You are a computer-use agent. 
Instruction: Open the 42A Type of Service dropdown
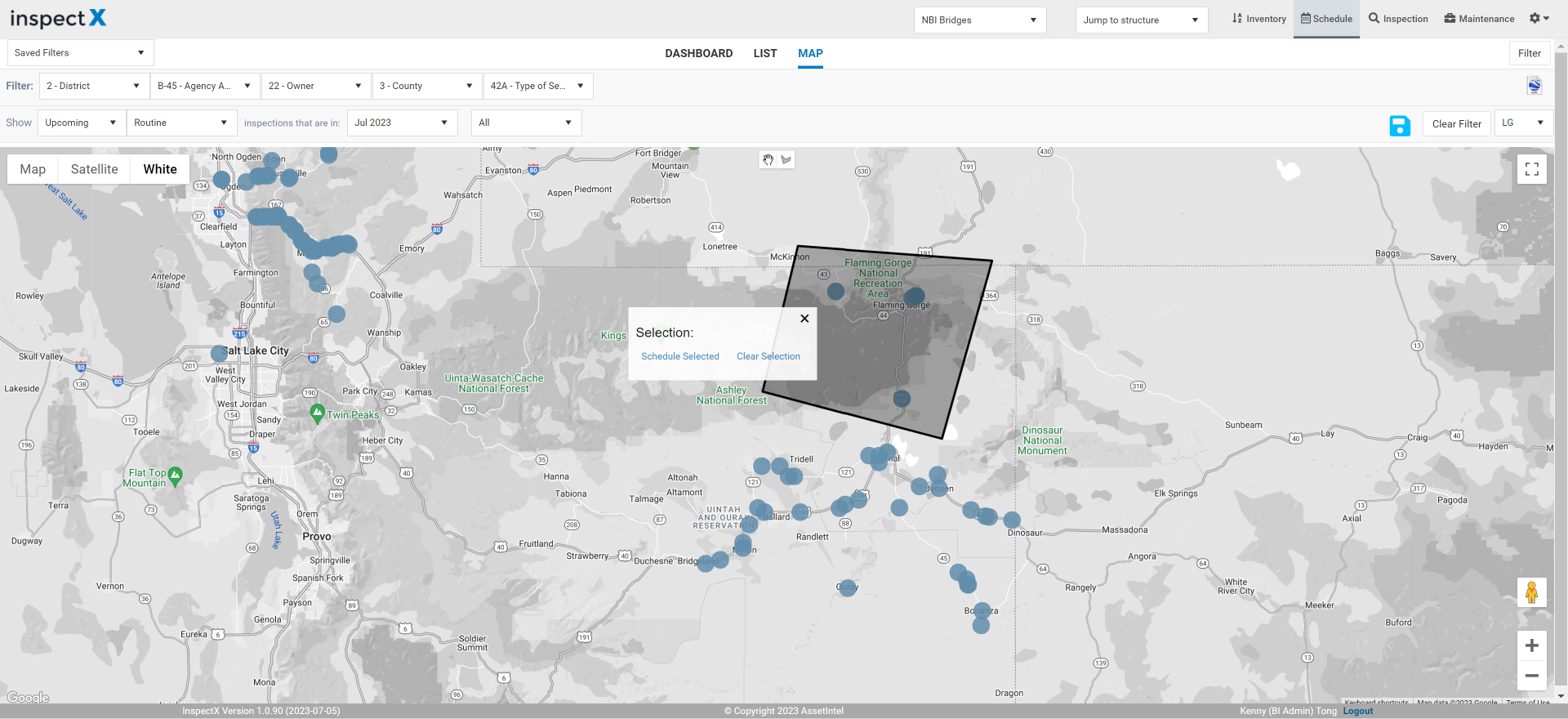pos(538,86)
